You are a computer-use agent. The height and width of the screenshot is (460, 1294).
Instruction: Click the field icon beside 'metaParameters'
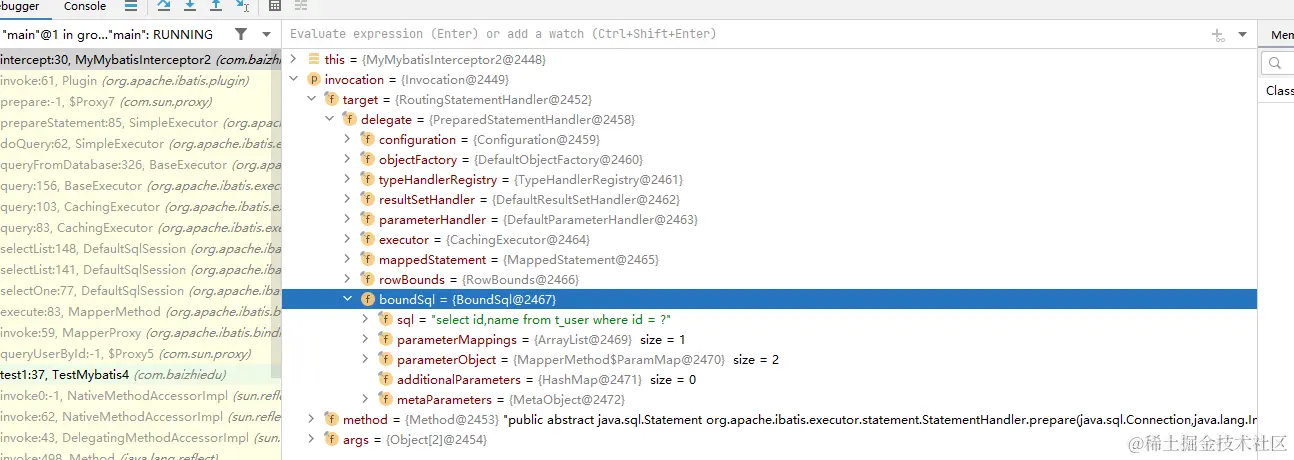point(385,400)
